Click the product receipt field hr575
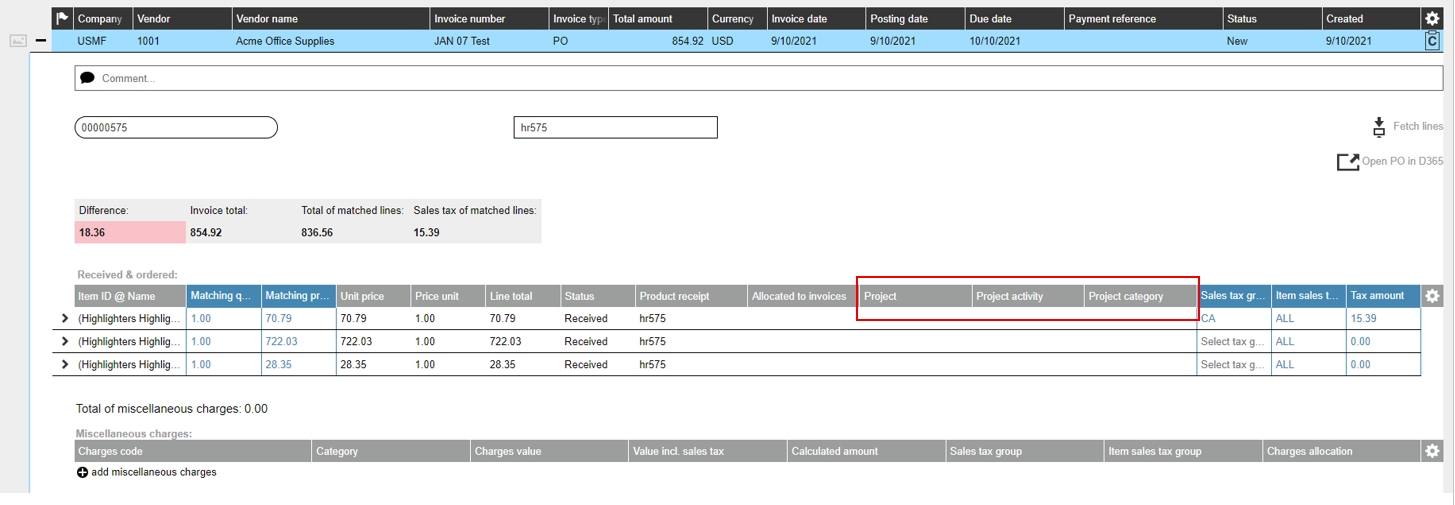Image resolution: width=1455 pixels, height=505 pixels. point(615,127)
